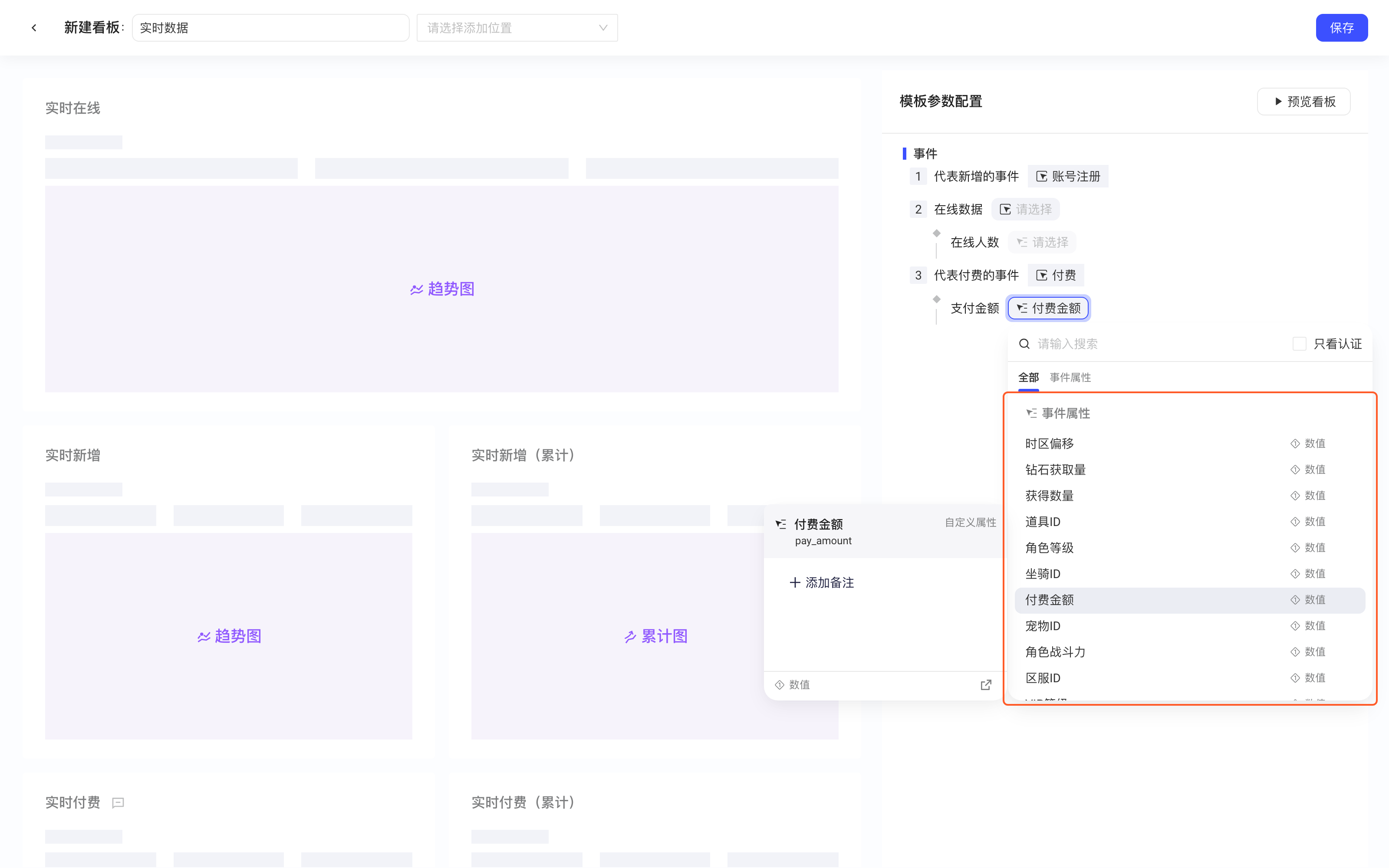Open the 账号注册 event selector

[x=1068, y=176]
